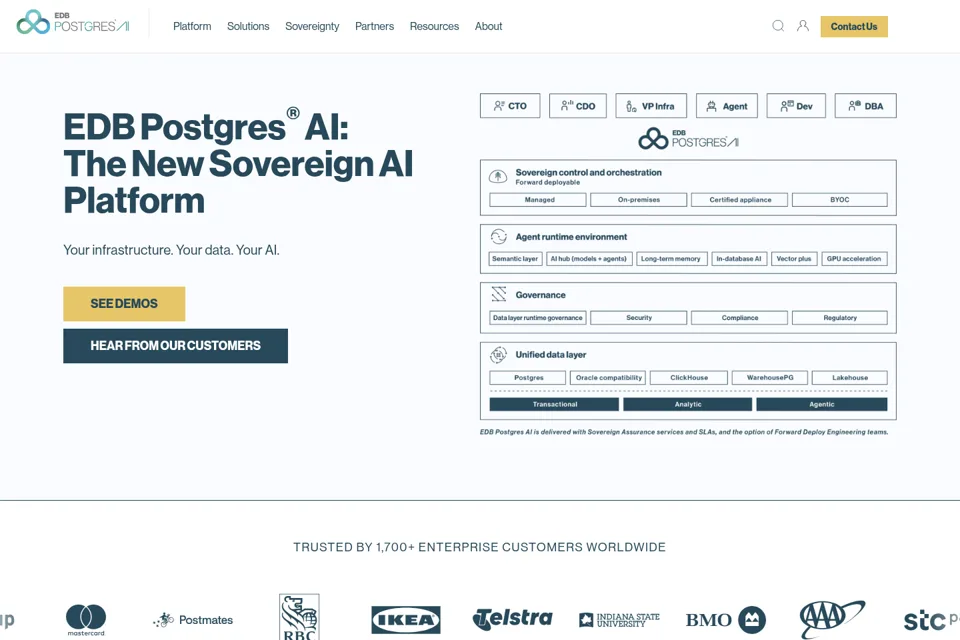Open the Partners menu

tap(375, 26)
